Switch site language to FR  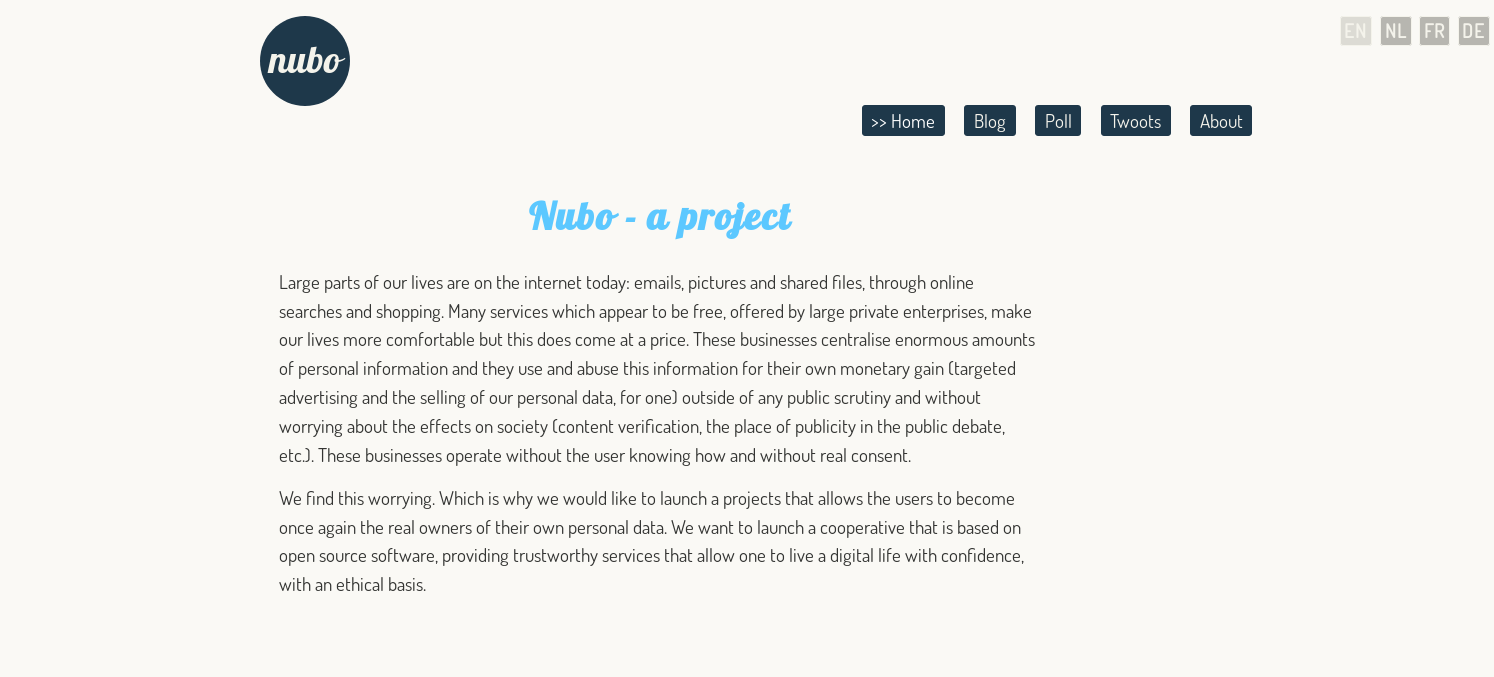[x=1434, y=31]
